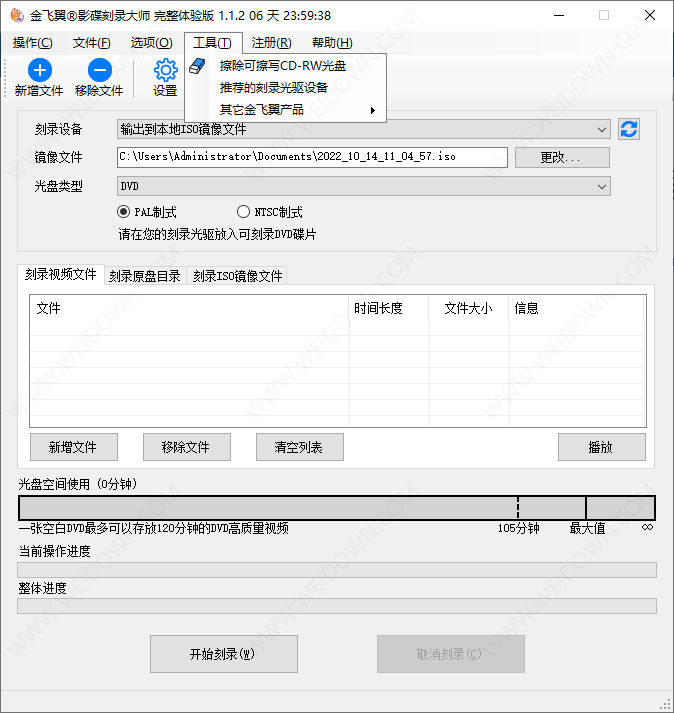Screen dimensions: 674x713
Task: Switch to the 刻录原盘目录 tab
Action: coord(145,276)
